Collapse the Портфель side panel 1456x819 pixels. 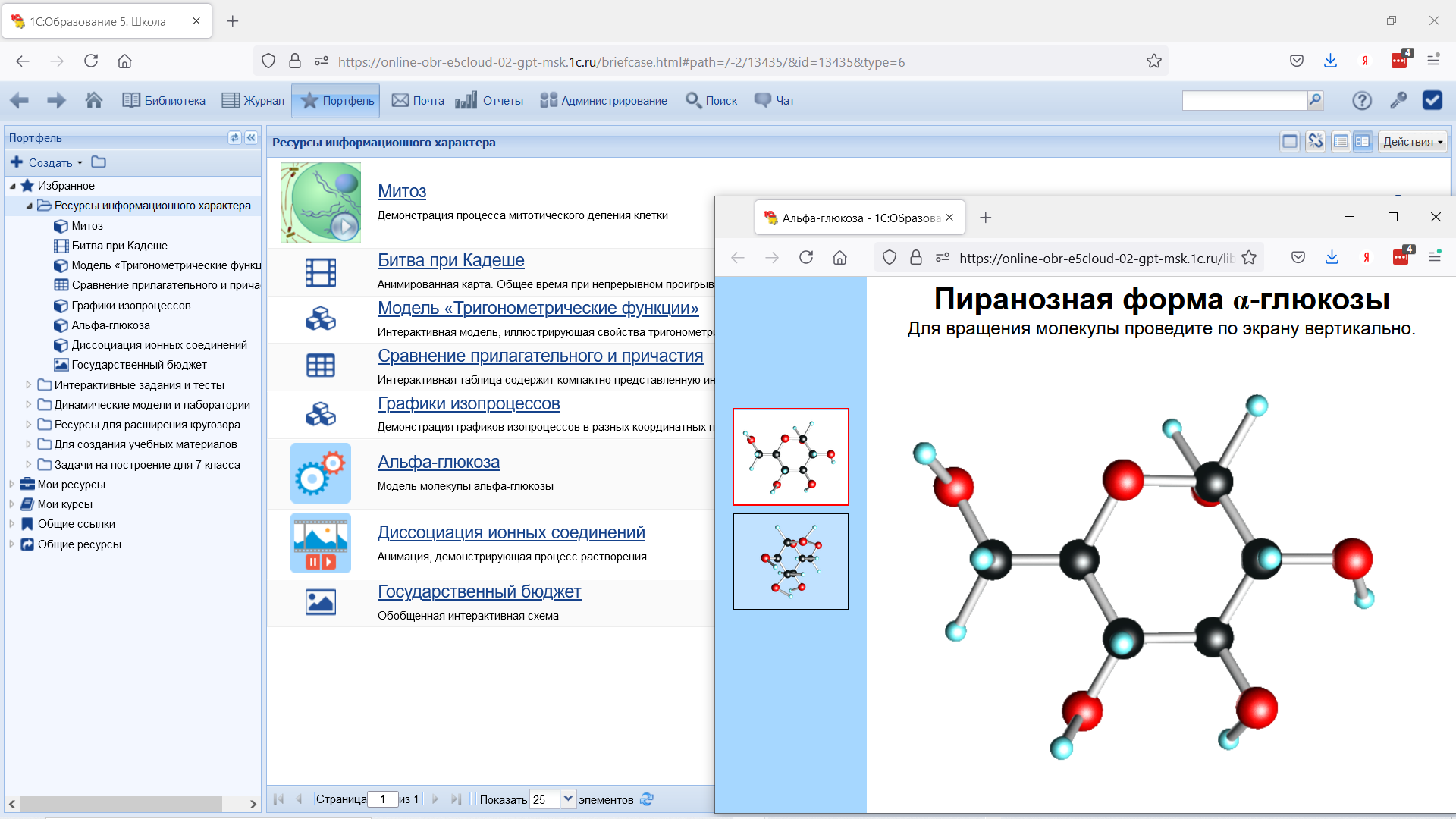click(x=251, y=137)
